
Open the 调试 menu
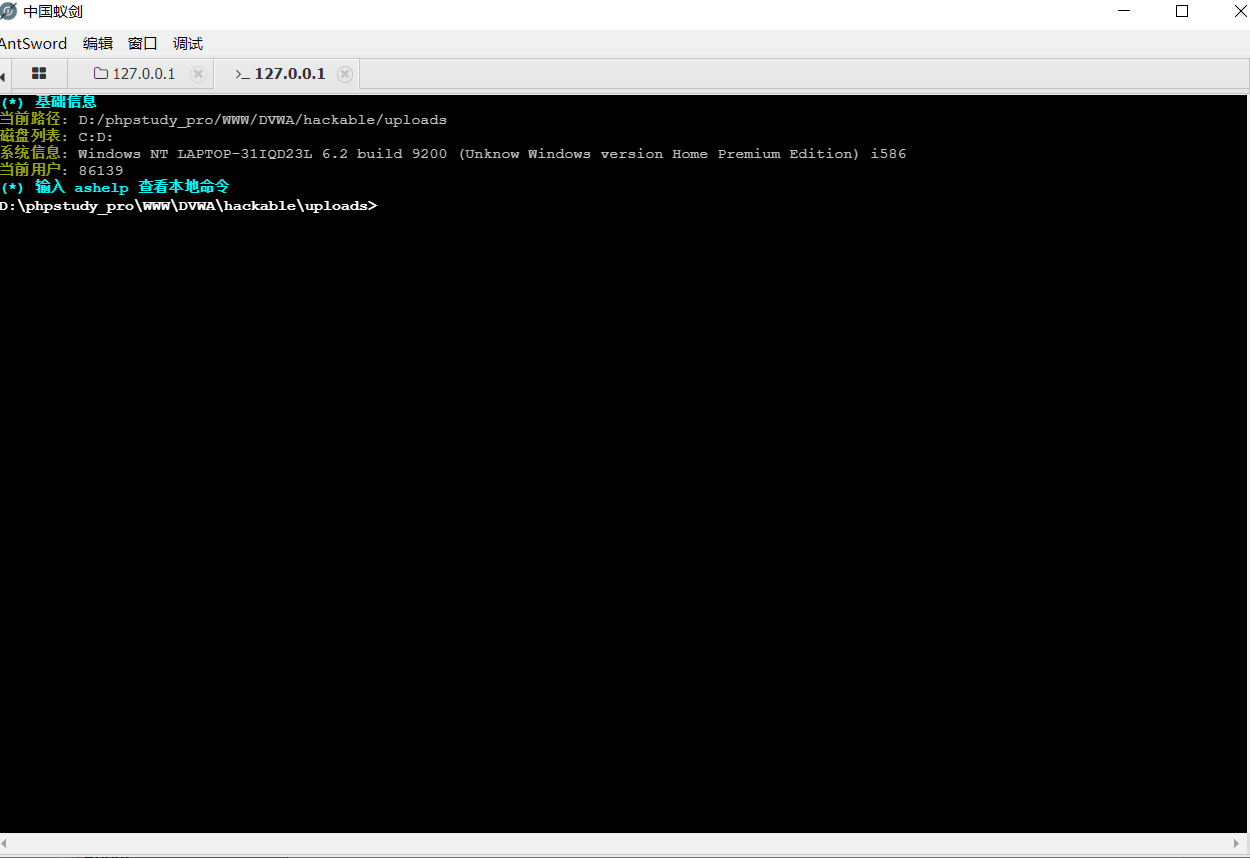click(188, 43)
